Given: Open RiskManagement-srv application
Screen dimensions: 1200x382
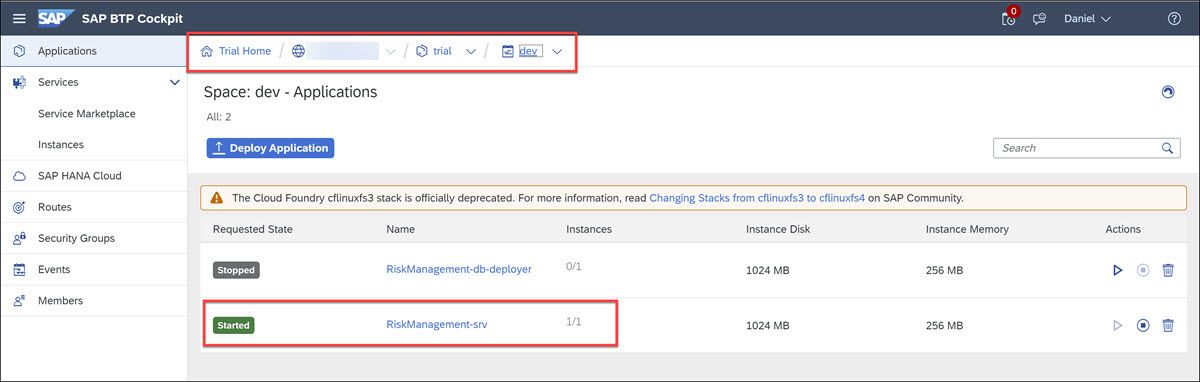Looking at the screenshot, I should [x=437, y=324].
